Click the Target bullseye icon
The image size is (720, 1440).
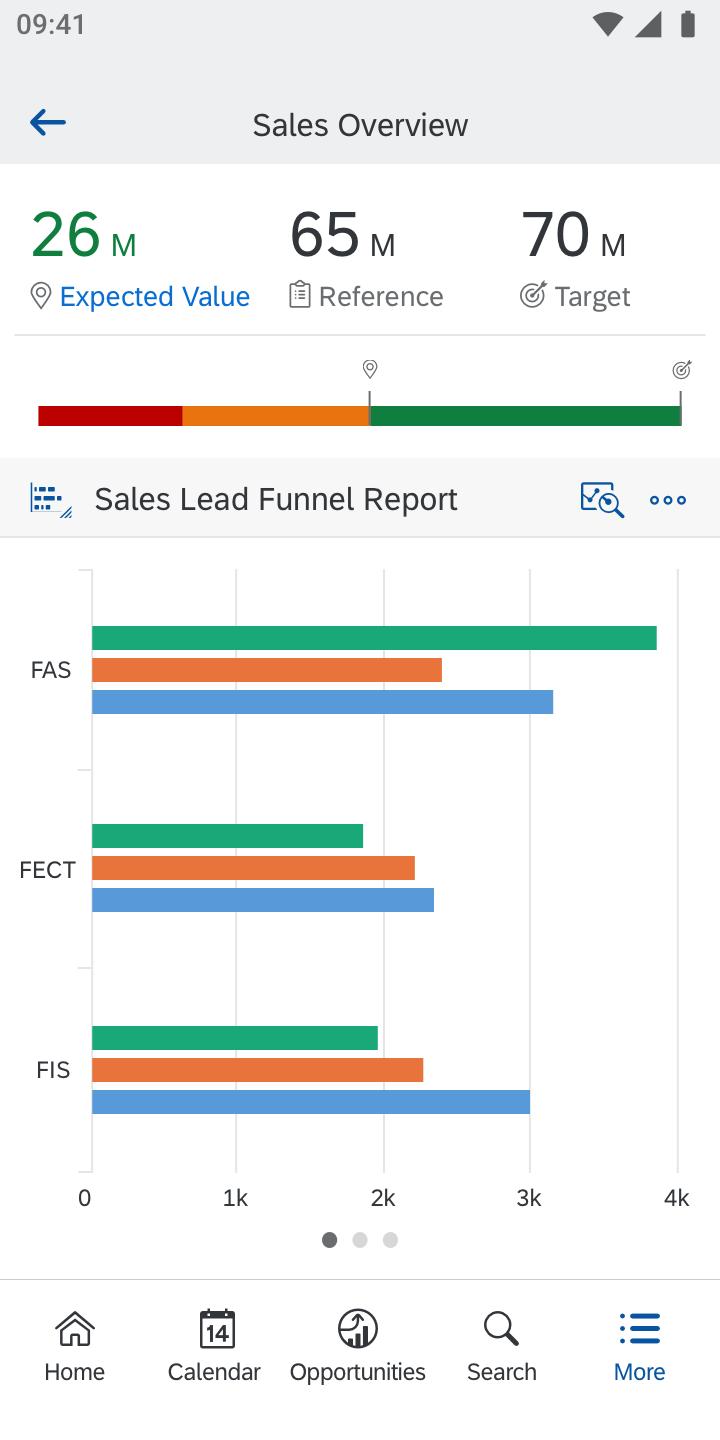(533, 295)
